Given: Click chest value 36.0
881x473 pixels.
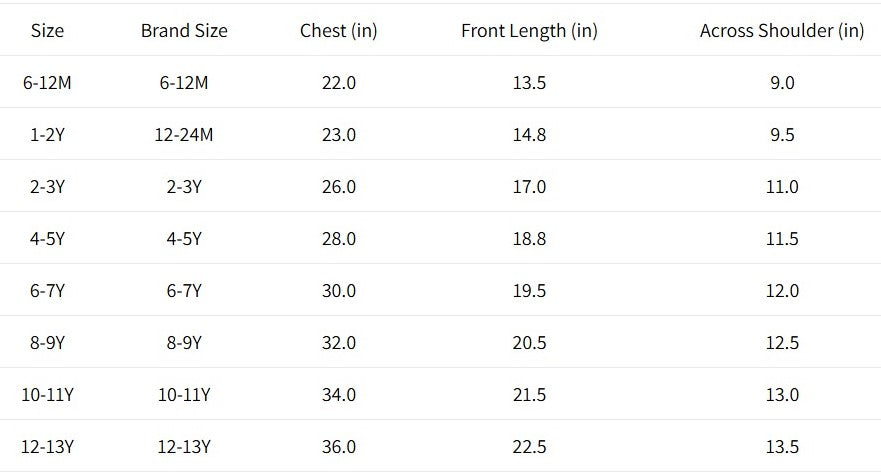Looking at the screenshot, I should tap(338, 447).
